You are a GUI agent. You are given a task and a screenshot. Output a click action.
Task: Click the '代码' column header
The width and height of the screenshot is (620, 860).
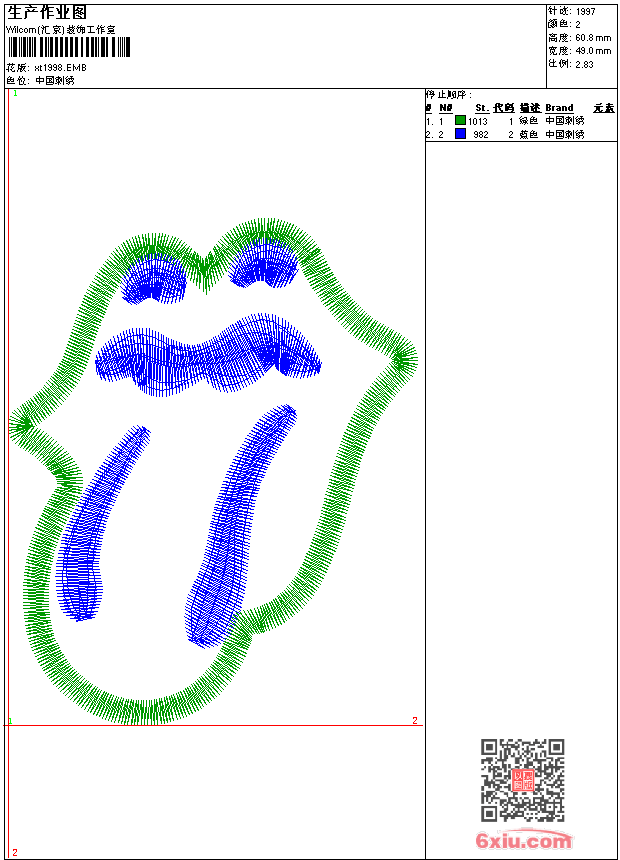tap(504, 108)
